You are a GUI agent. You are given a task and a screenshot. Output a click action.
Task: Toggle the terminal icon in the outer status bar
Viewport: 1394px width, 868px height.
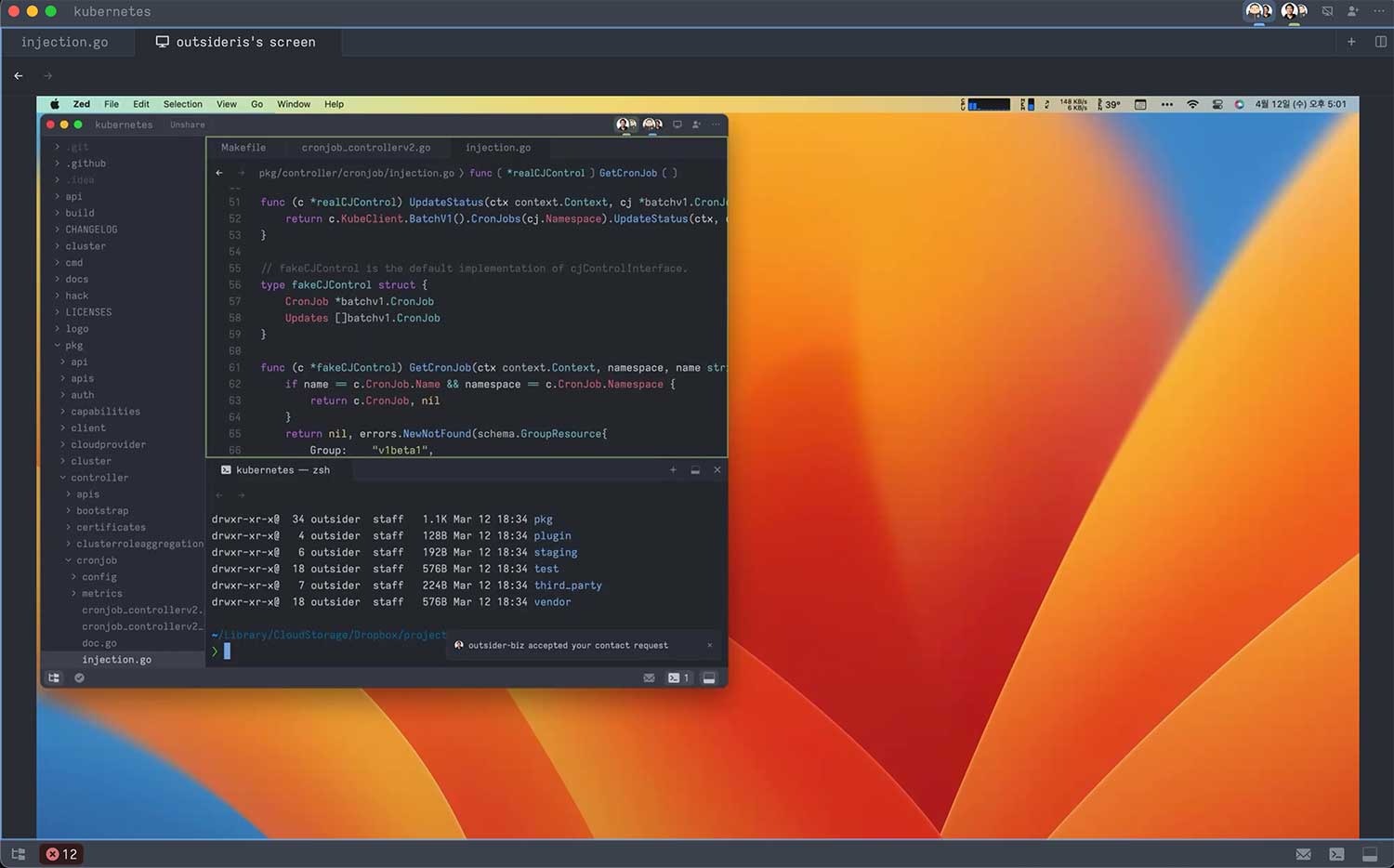click(1336, 854)
